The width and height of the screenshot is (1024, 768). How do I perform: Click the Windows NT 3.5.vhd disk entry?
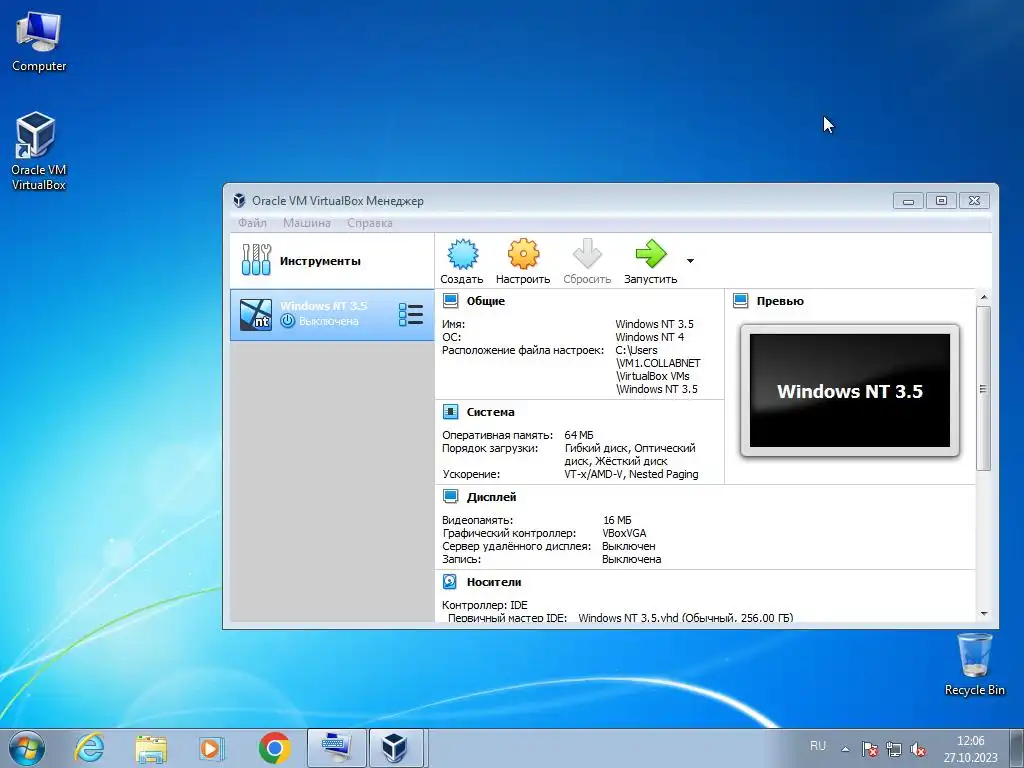click(x=686, y=617)
